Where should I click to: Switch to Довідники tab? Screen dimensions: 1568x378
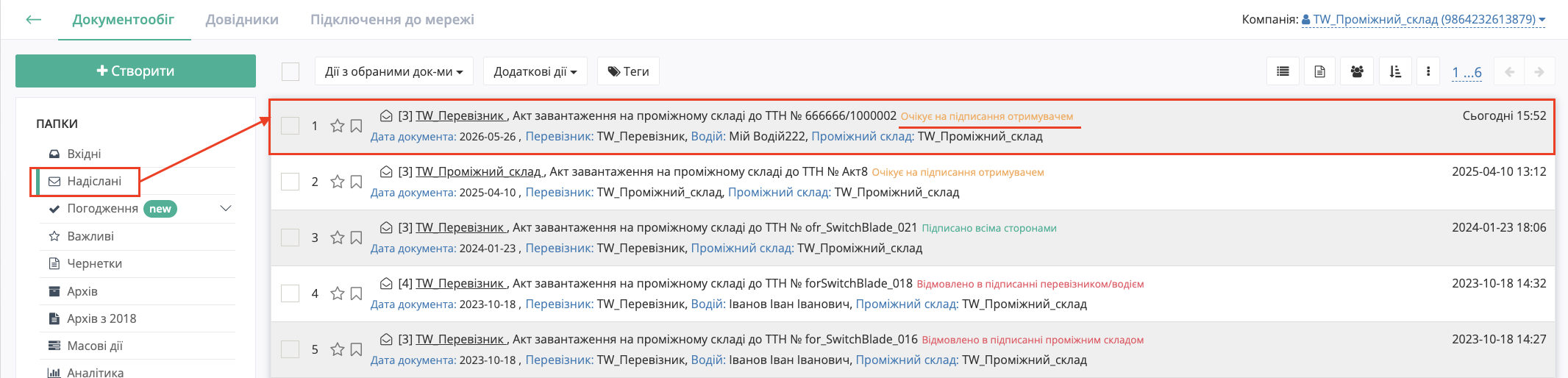click(242, 20)
